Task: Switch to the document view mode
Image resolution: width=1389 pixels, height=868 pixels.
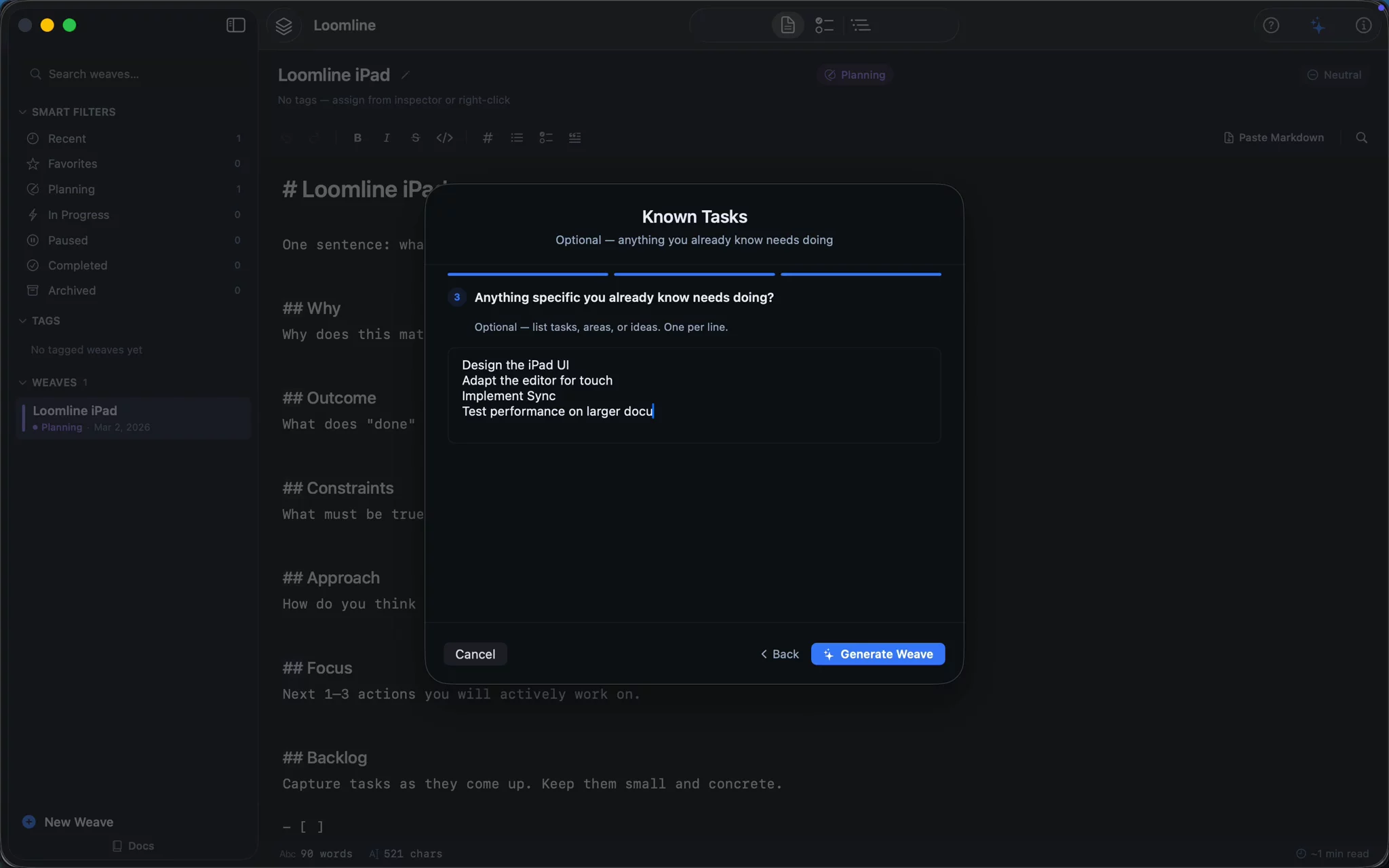Action: tap(787, 25)
